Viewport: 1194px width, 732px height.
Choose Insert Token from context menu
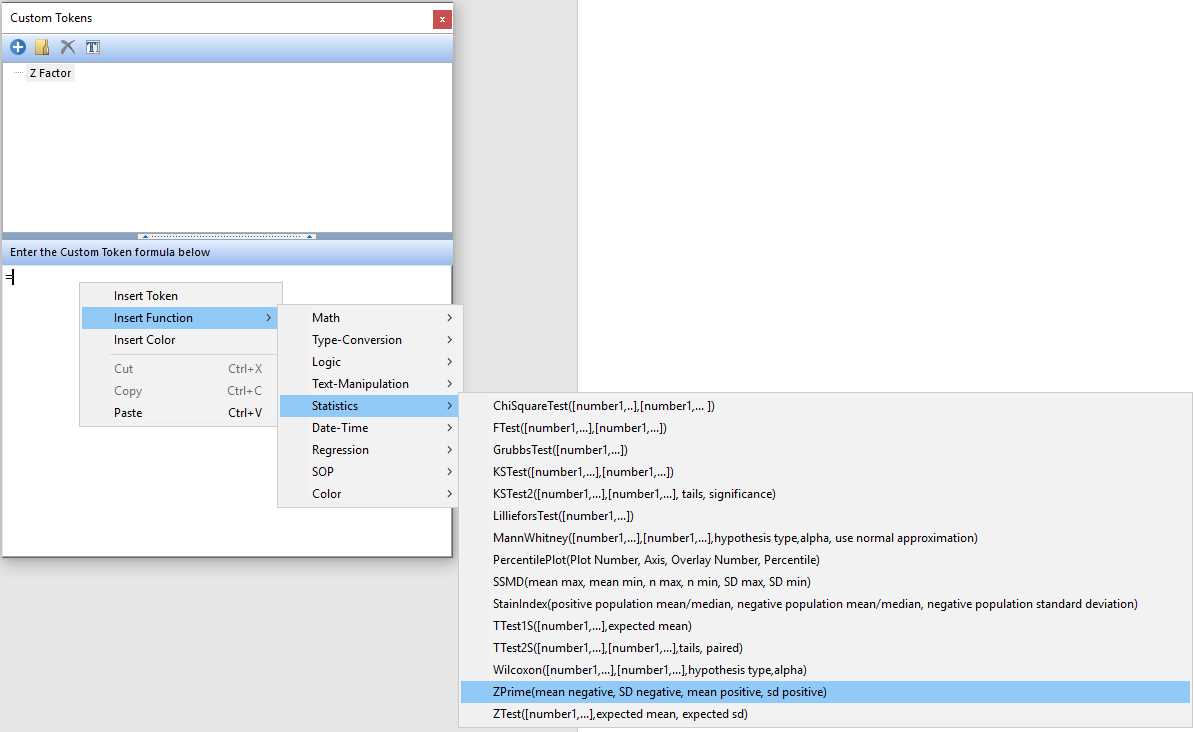tap(181, 296)
